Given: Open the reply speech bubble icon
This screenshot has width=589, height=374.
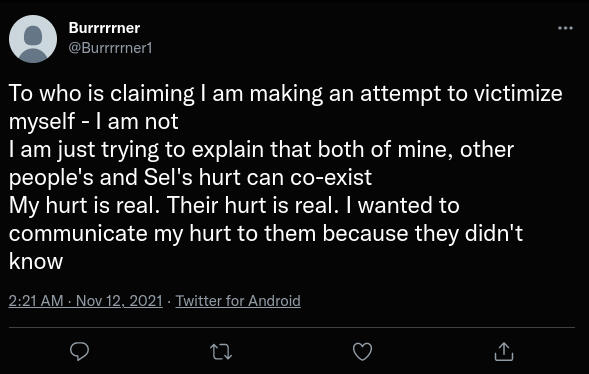Looking at the screenshot, I should pyautogui.click(x=80, y=352).
